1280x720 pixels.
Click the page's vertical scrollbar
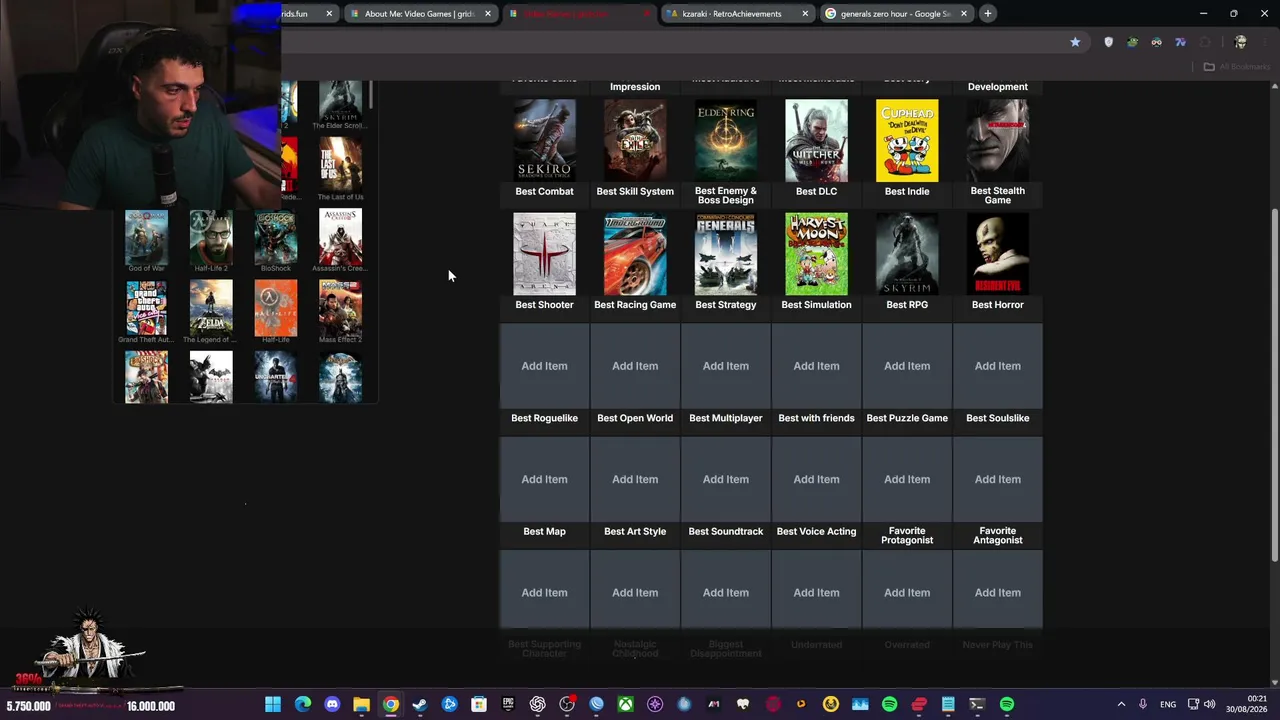pos(1274,385)
